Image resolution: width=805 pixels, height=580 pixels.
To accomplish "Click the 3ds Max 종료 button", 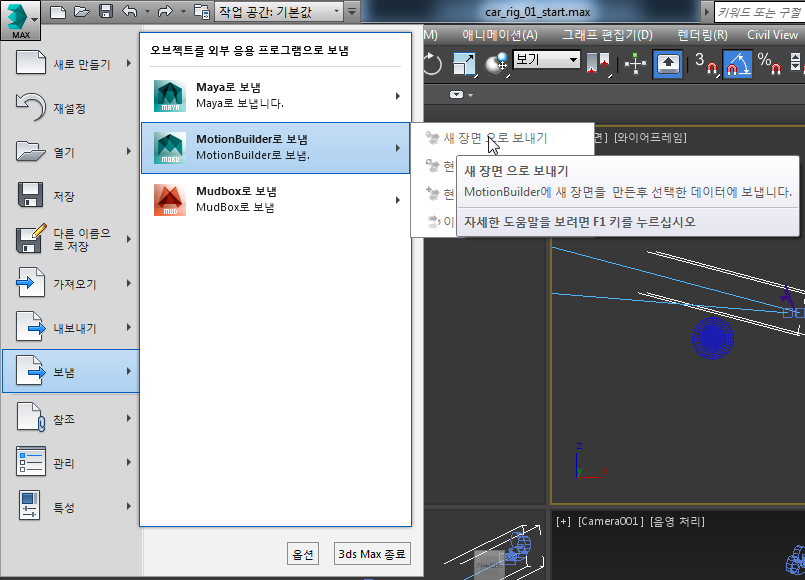I will click(372, 554).
